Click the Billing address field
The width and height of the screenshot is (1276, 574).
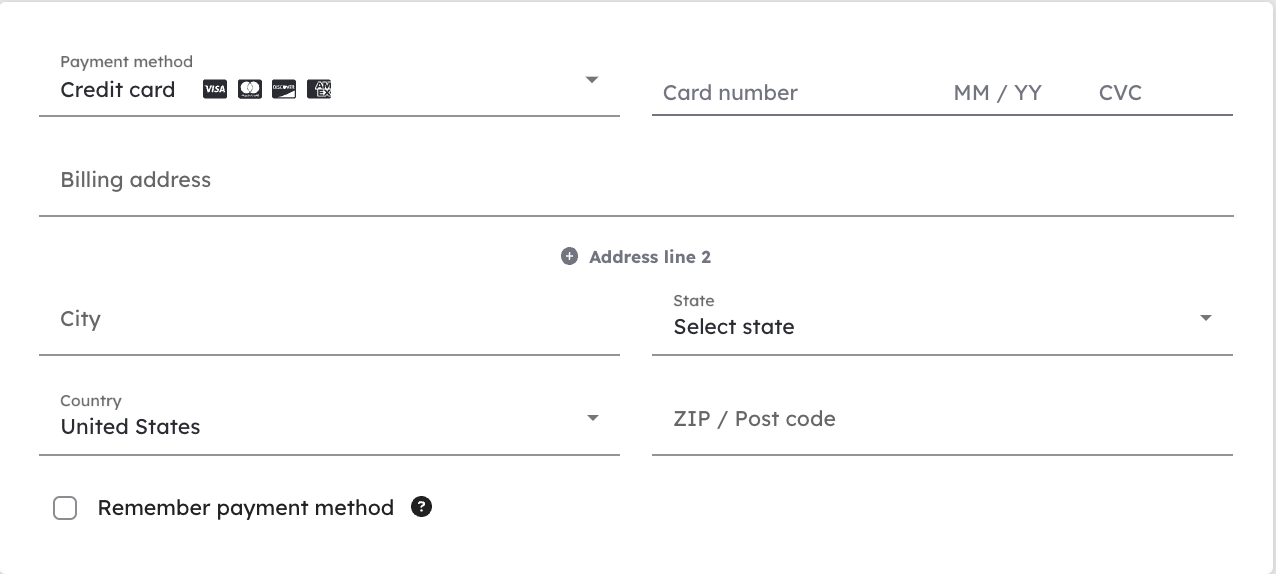(x=636, y=180)
